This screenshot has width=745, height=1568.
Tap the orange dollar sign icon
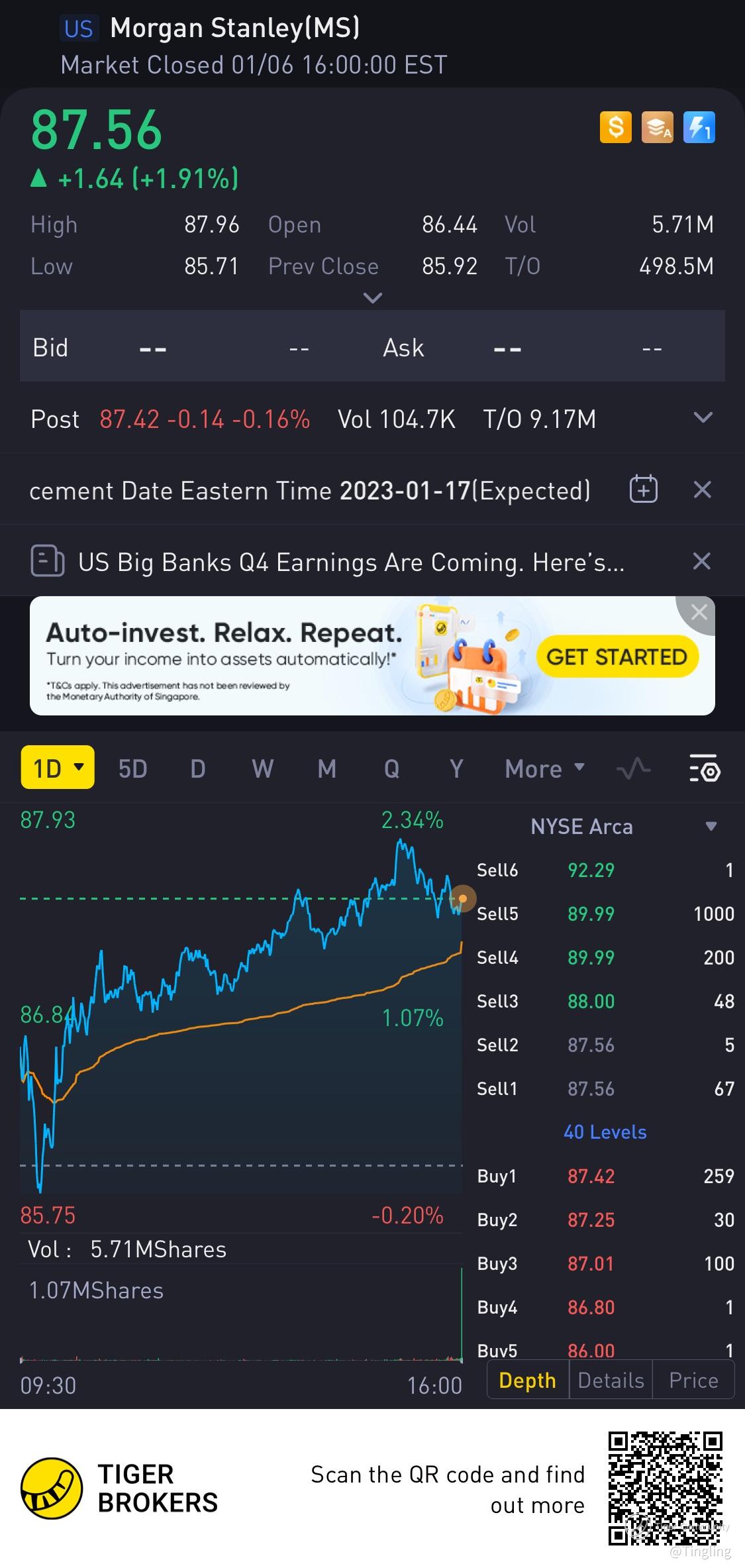pos(616,127)
